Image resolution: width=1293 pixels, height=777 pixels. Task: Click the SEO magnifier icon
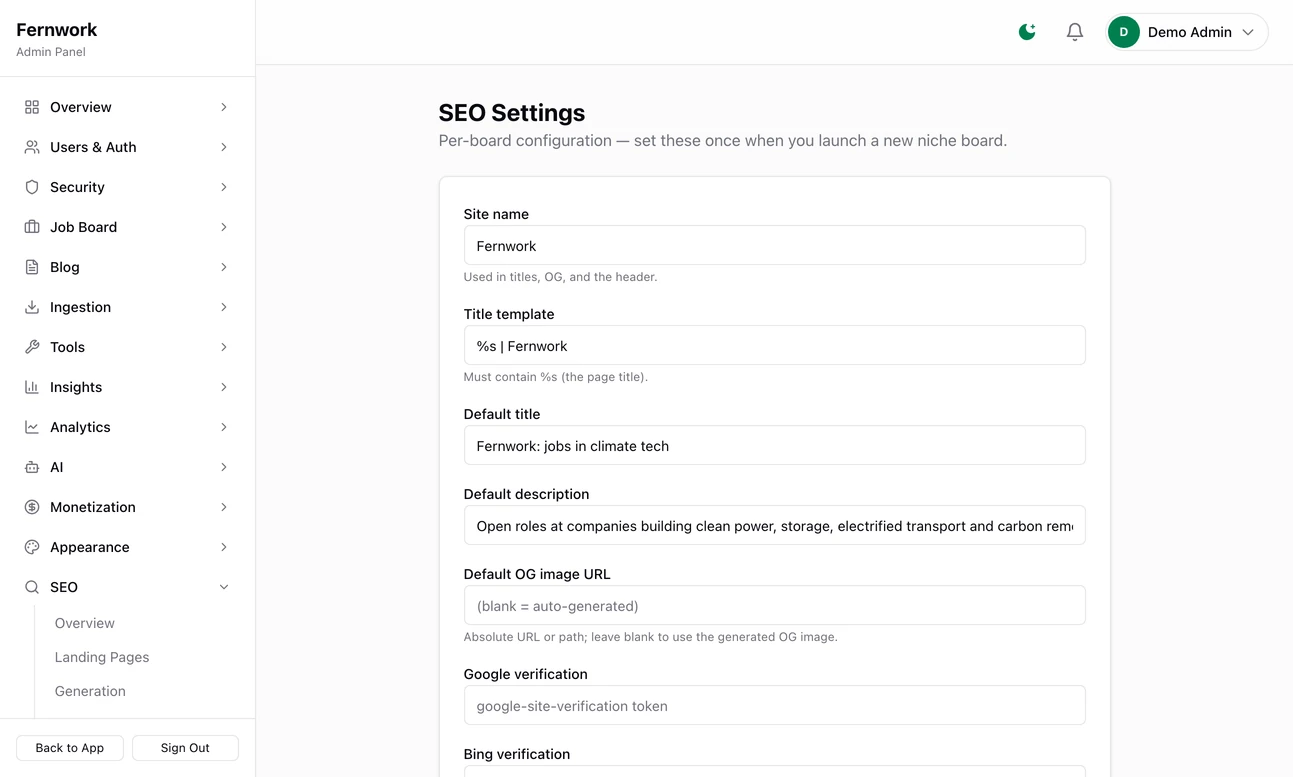click(32, 587)
